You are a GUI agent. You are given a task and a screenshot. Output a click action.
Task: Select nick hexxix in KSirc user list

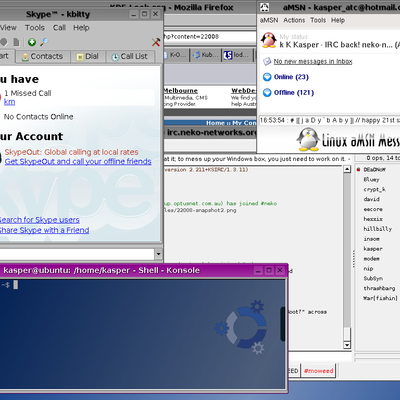373,219
